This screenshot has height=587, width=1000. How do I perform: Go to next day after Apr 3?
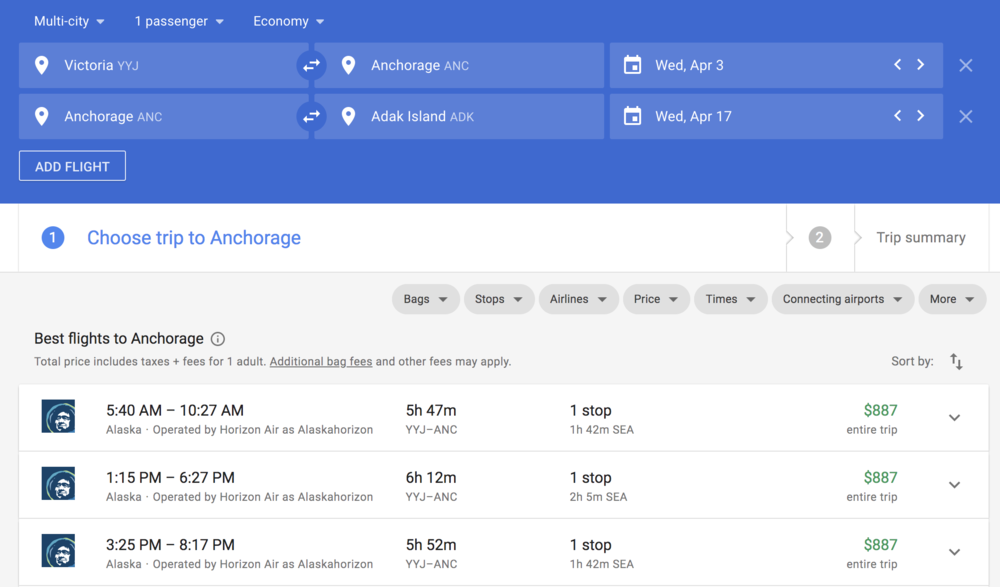[x=920, y=65]
